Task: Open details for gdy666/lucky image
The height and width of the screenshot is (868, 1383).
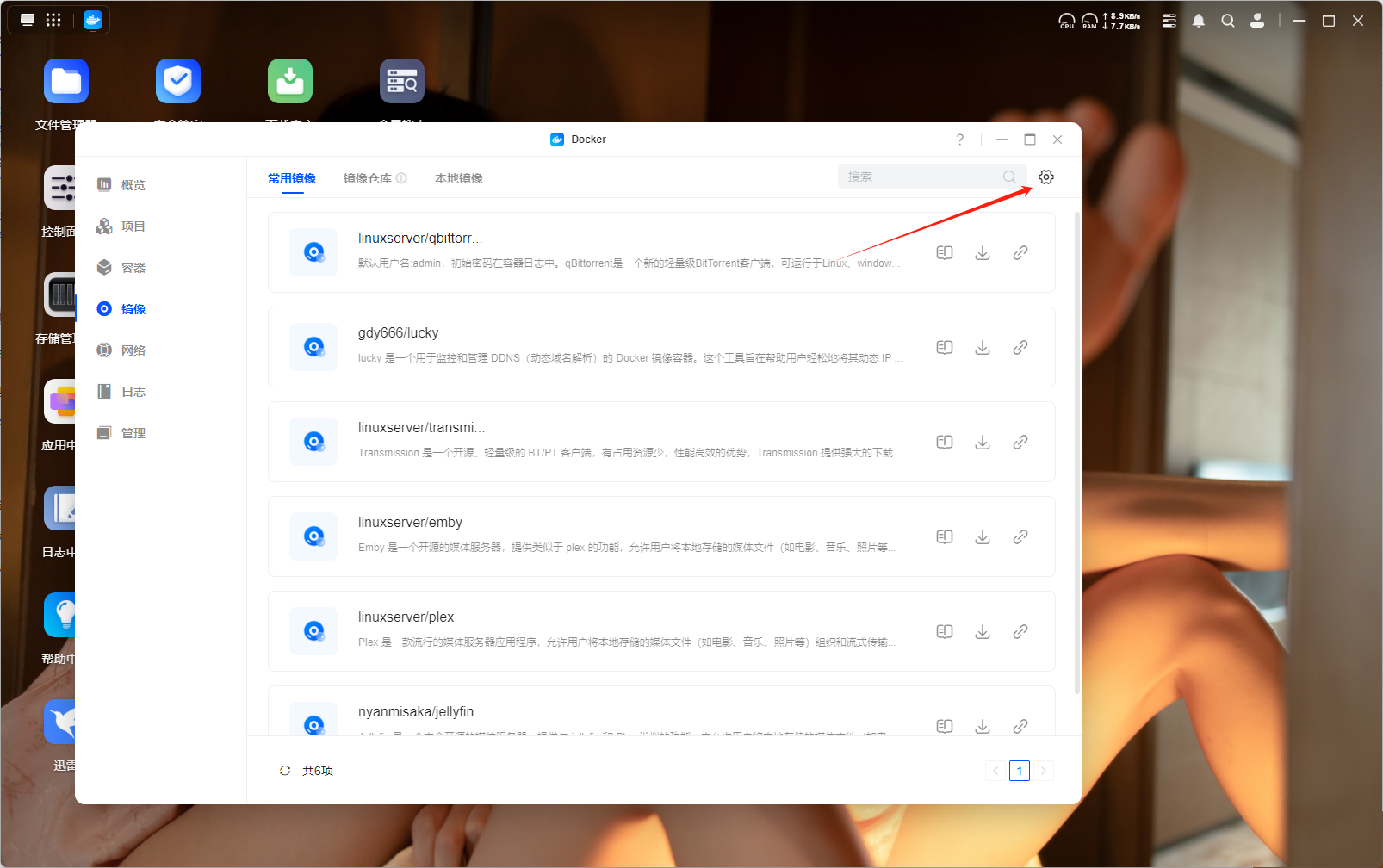Action: coord(945,347)
